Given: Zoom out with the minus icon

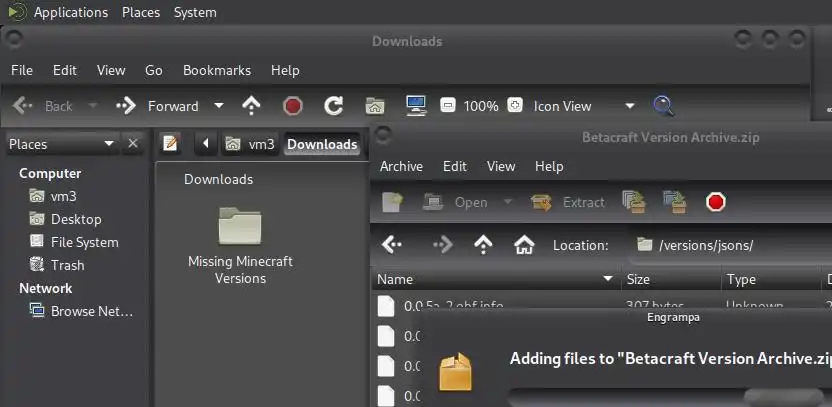Looking at the screenshot, I should [x=448, y=106].
